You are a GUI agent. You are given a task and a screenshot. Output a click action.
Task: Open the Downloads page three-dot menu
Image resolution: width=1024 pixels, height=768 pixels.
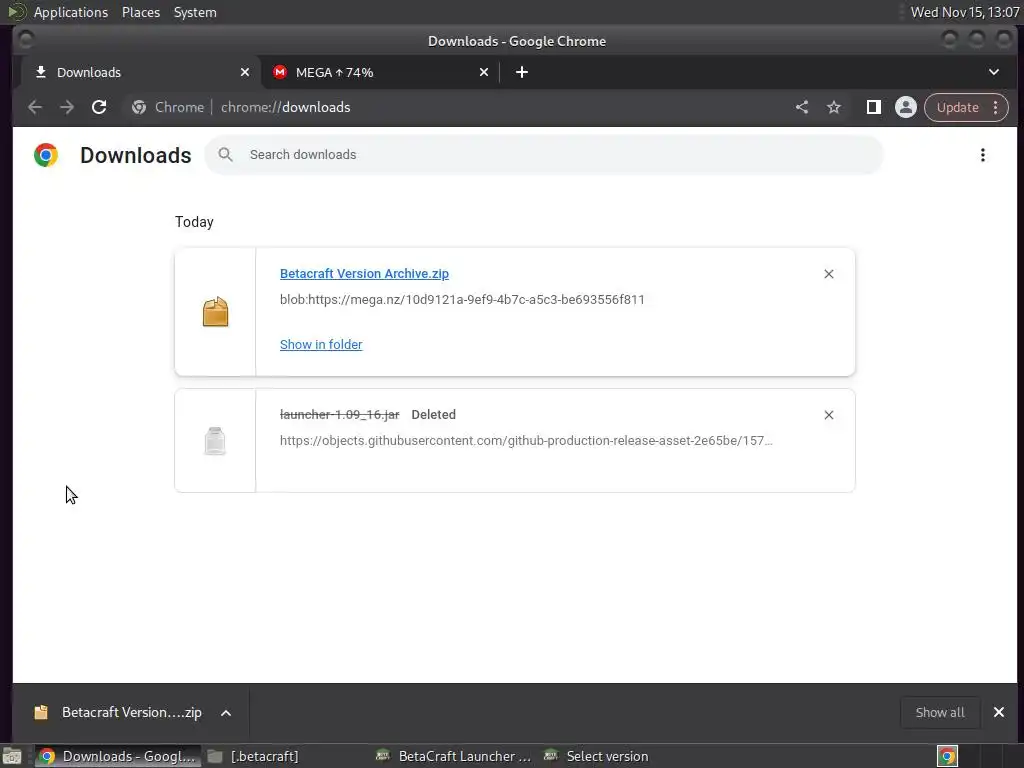point(982,155)
